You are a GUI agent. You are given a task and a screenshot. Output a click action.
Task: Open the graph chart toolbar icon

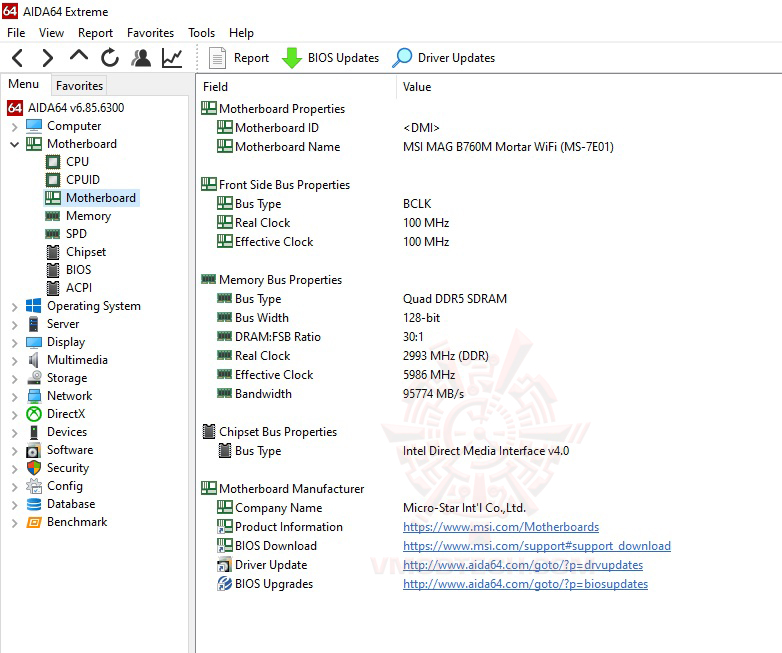172,58
